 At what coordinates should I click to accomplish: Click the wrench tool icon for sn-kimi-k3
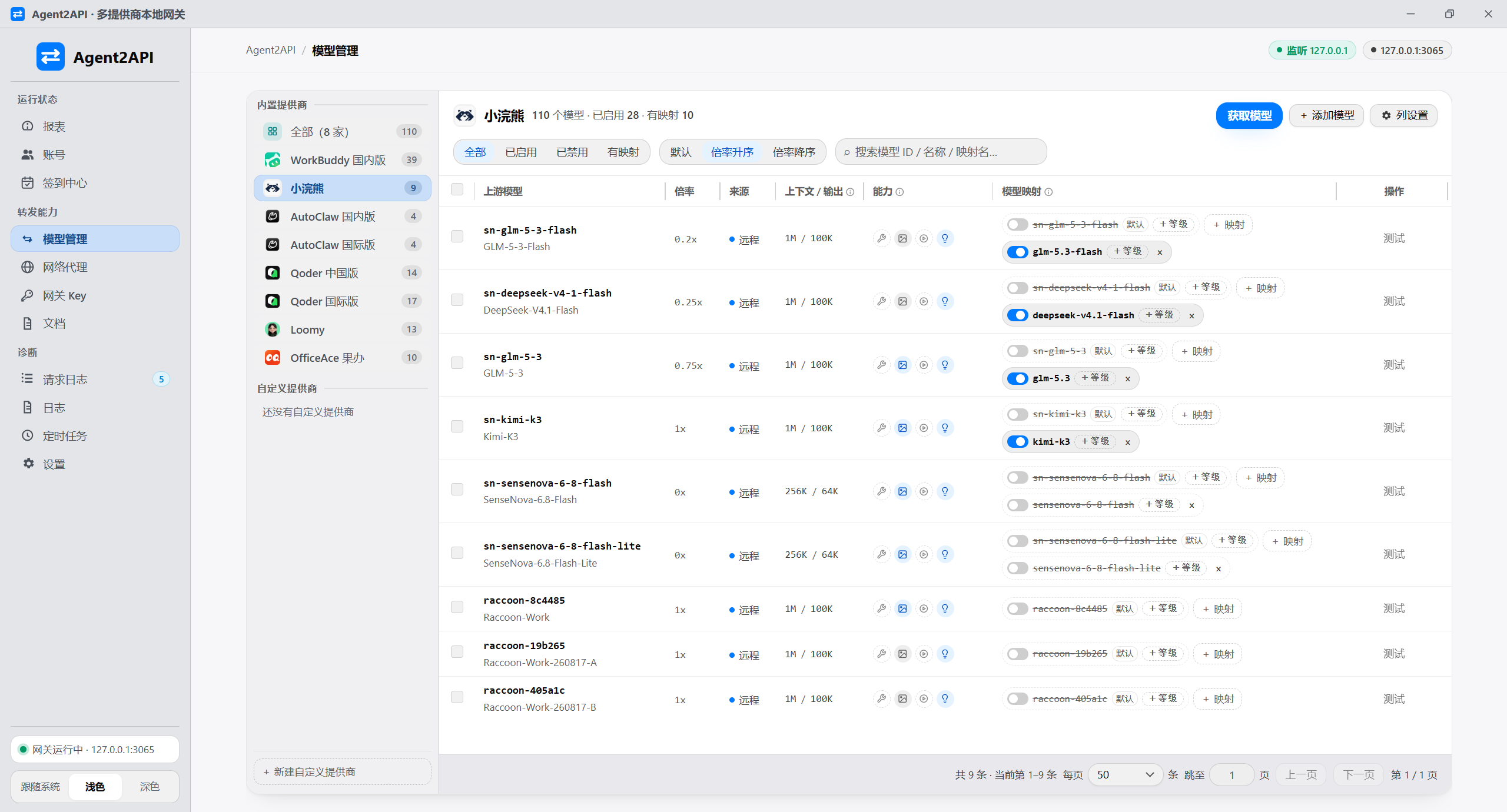click(x=881, y=428)
